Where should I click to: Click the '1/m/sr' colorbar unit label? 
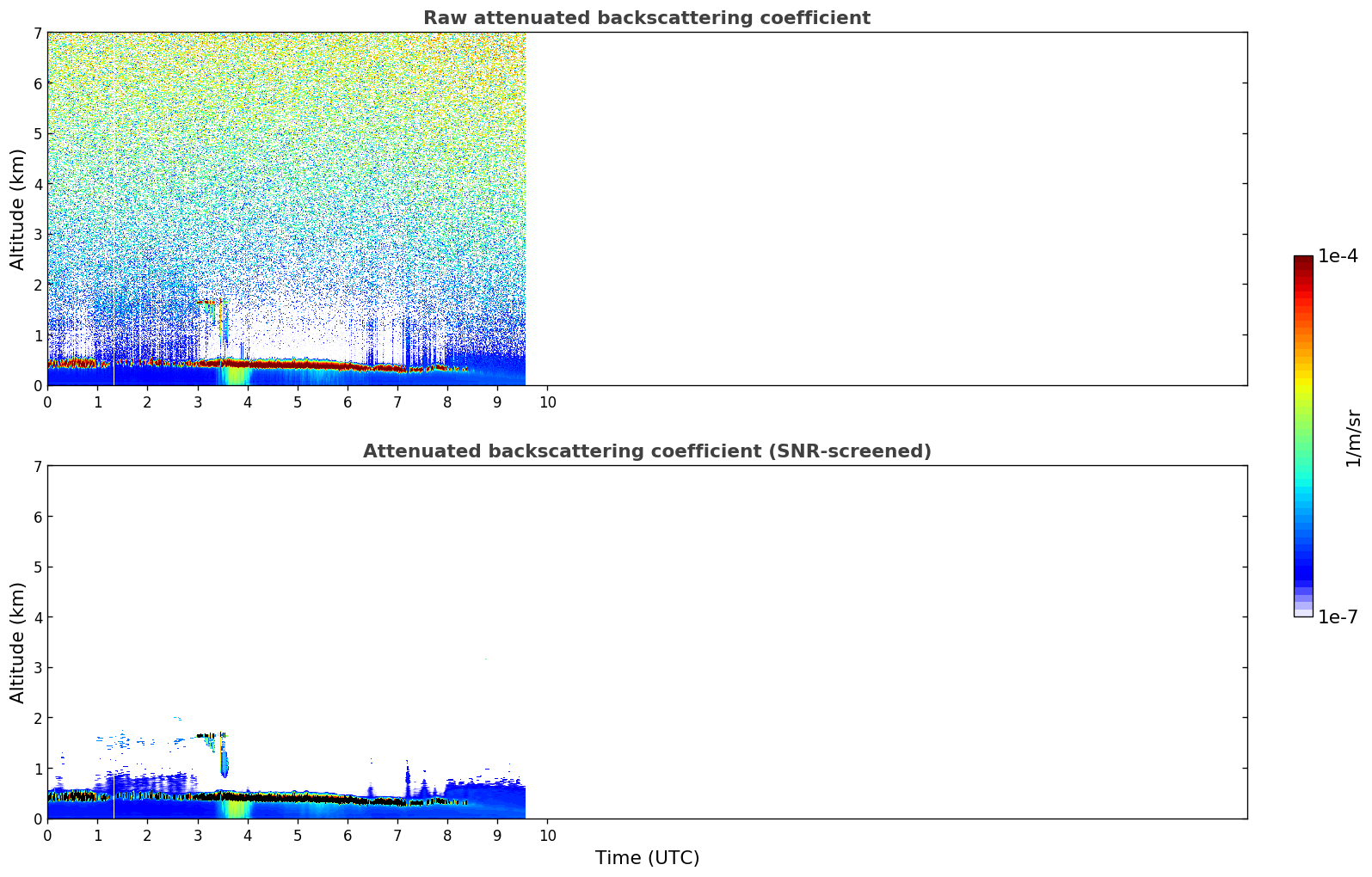pyautogui.click(x=1353, y=438)
